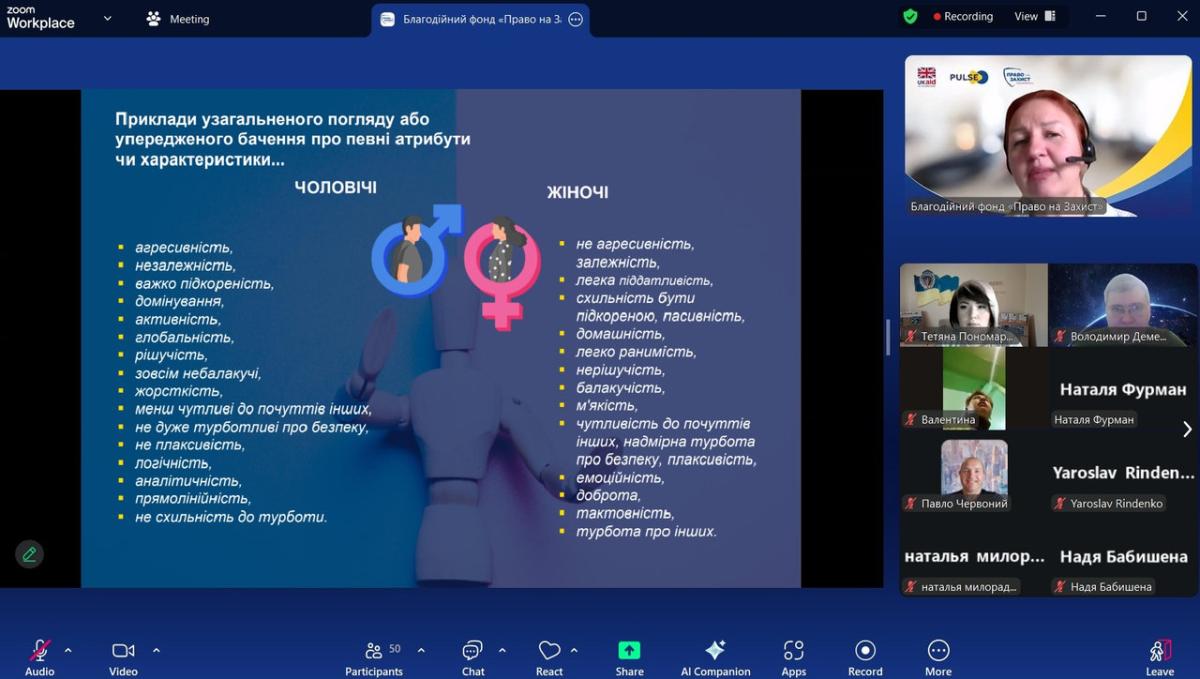Viewport: 1200px width, 679px height.
Task: Start camera with Video button
Action: (123, 657)
